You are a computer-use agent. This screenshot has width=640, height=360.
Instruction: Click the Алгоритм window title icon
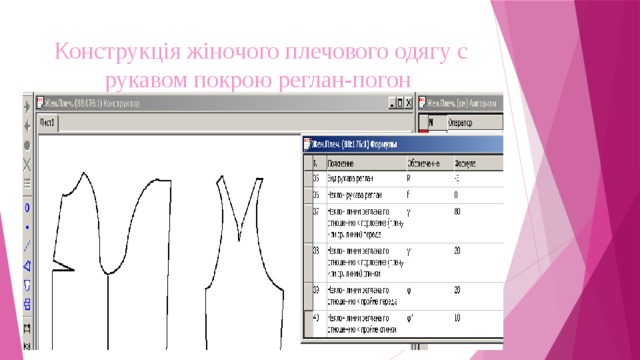(422, 103)
